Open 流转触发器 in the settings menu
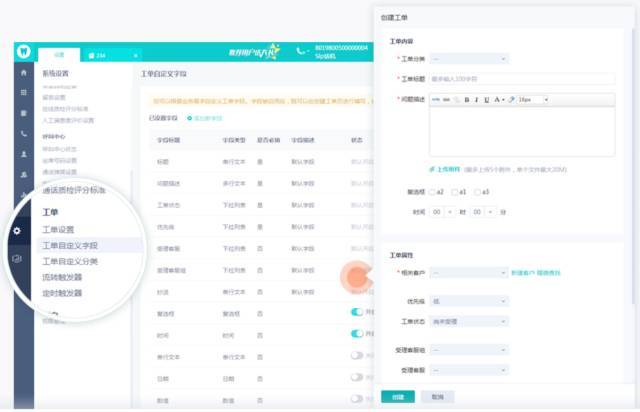640x412 pixels. point(62,277)
